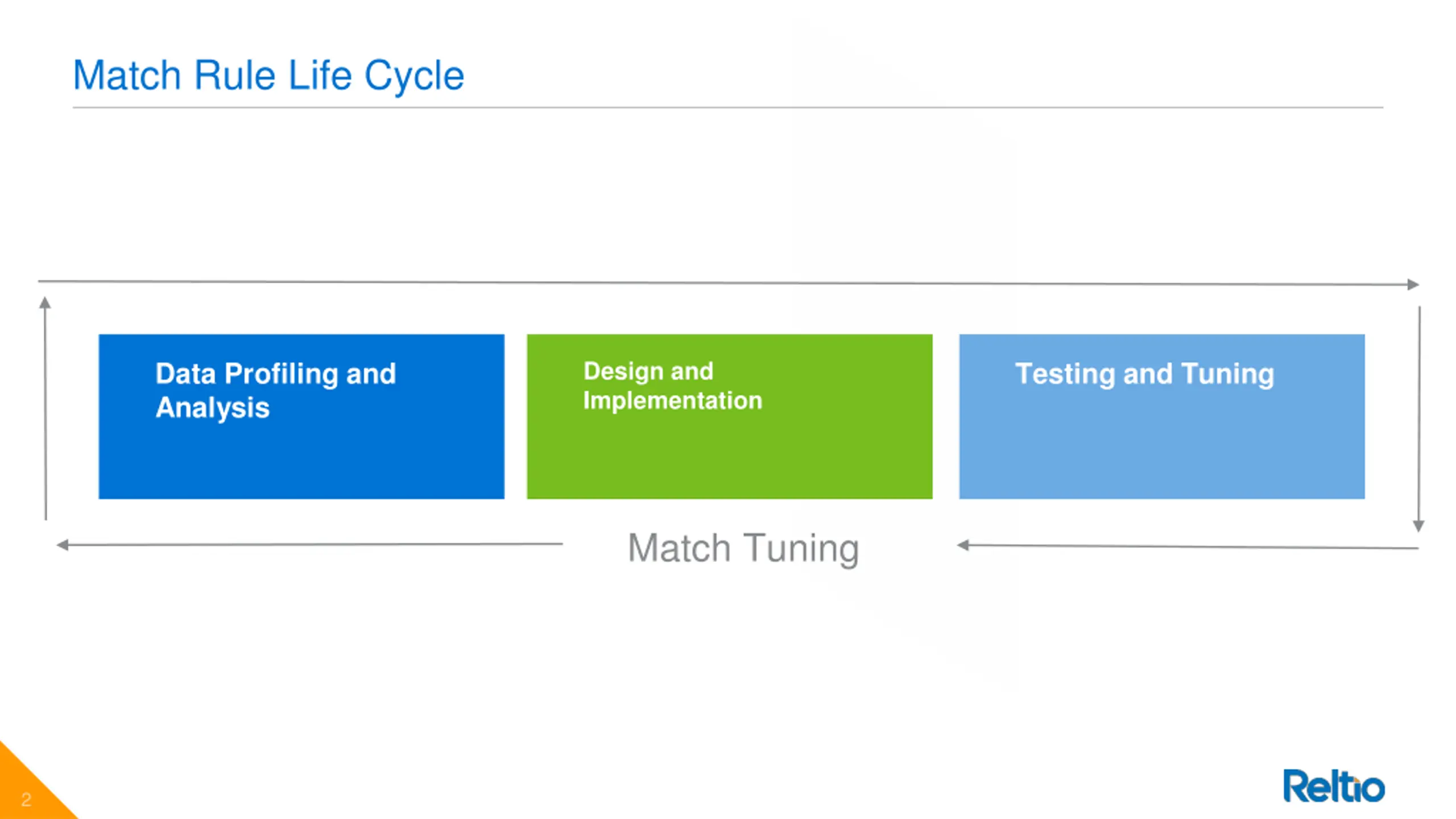The image size is (1456, 819).
Task: Click the word Testing in the light blue box
Action: pyautogui.click(x=1065, y=374)
